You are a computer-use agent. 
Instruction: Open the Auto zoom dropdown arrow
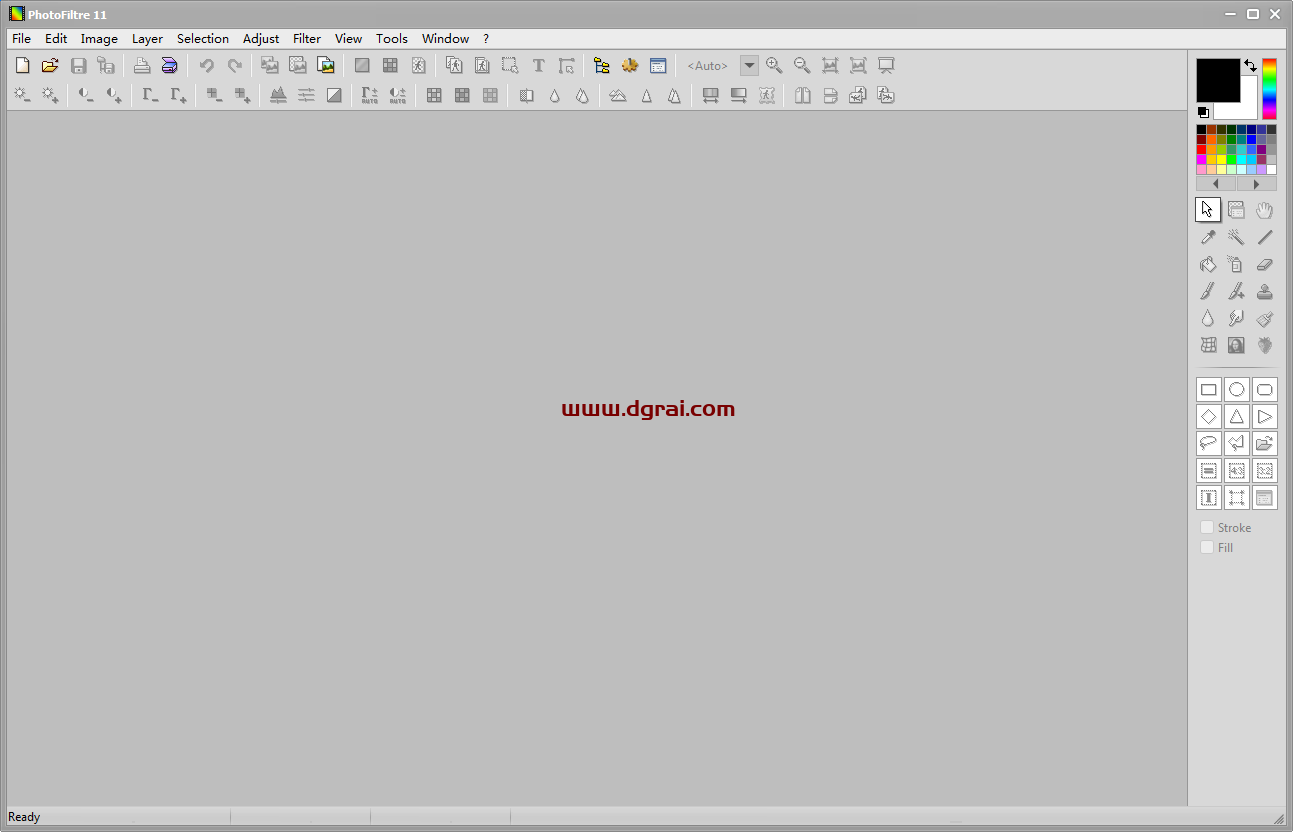coord(749,66)
